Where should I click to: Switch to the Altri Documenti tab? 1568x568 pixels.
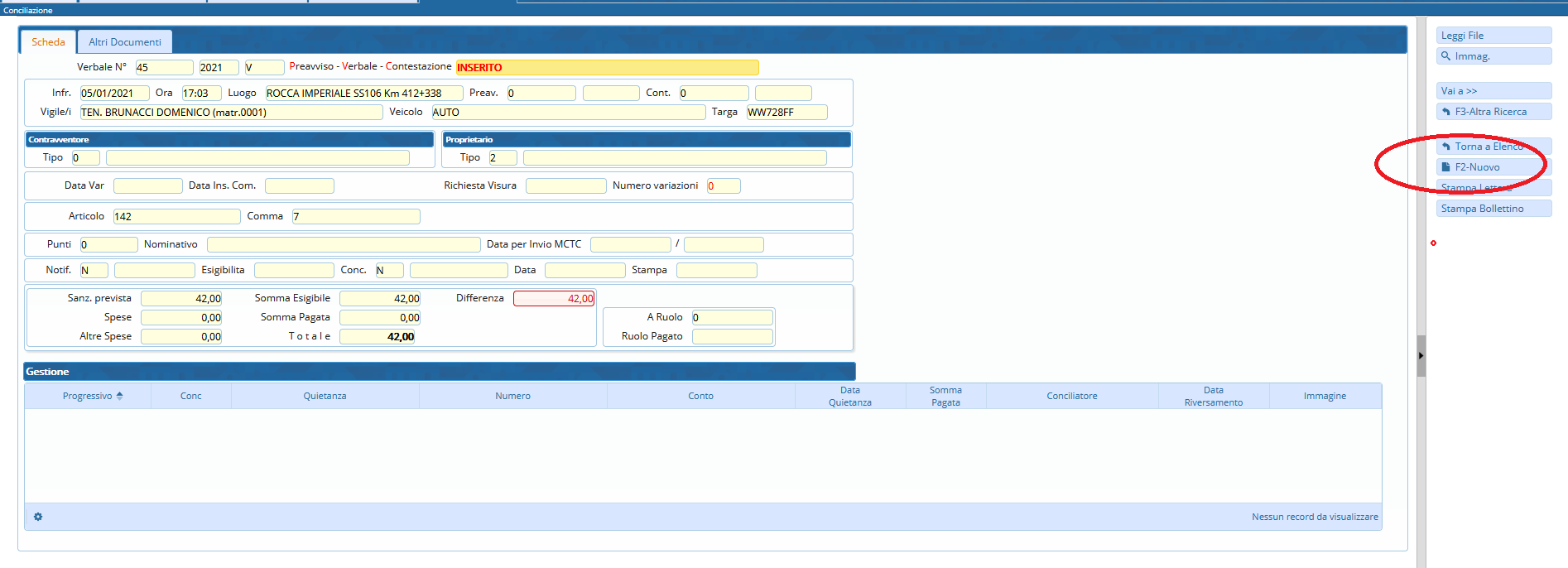125,42
